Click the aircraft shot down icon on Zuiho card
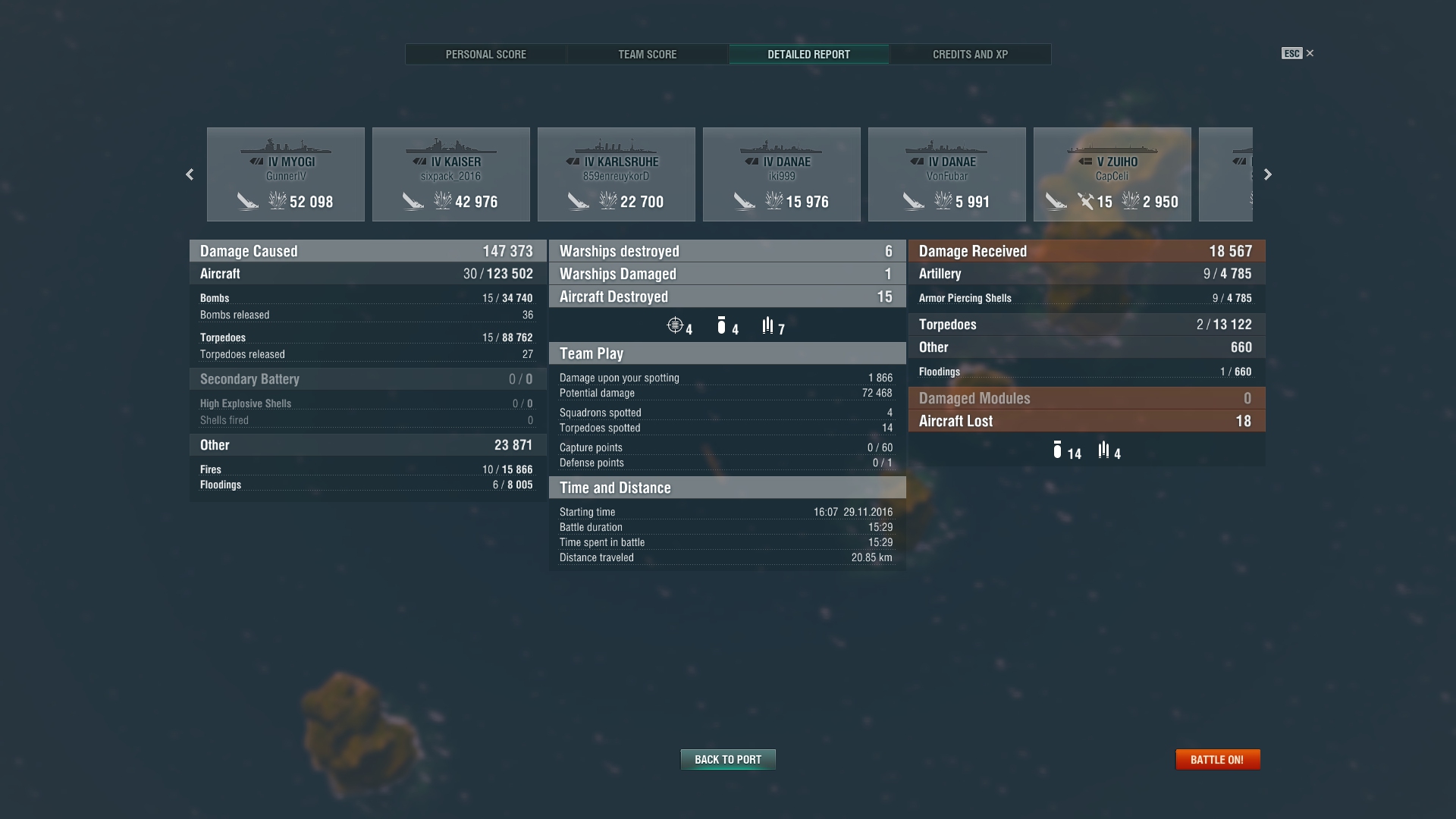Viewport: 1456px width, 819px height. 1086,201
